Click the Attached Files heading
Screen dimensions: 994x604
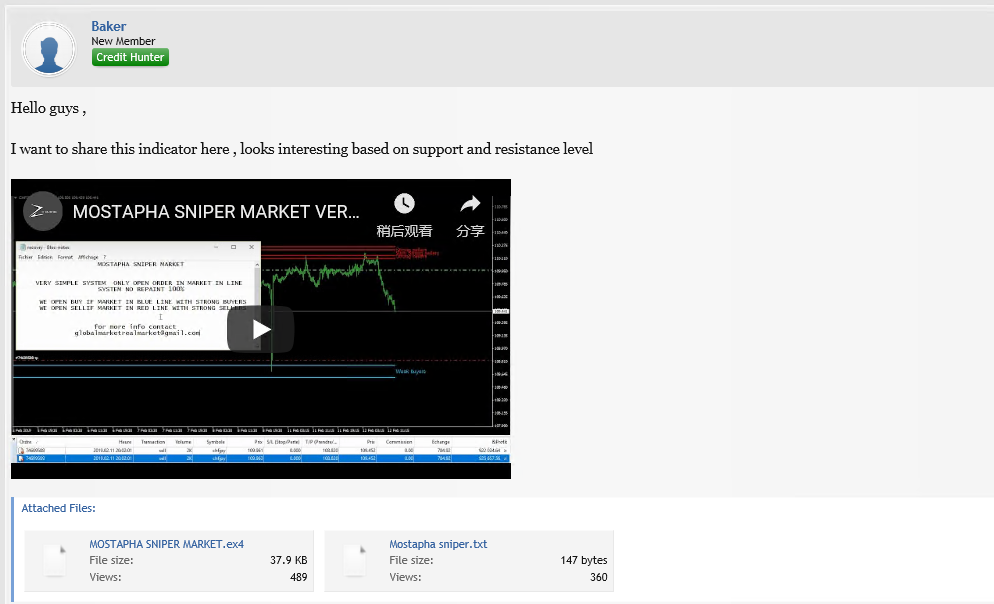(58, 508)
